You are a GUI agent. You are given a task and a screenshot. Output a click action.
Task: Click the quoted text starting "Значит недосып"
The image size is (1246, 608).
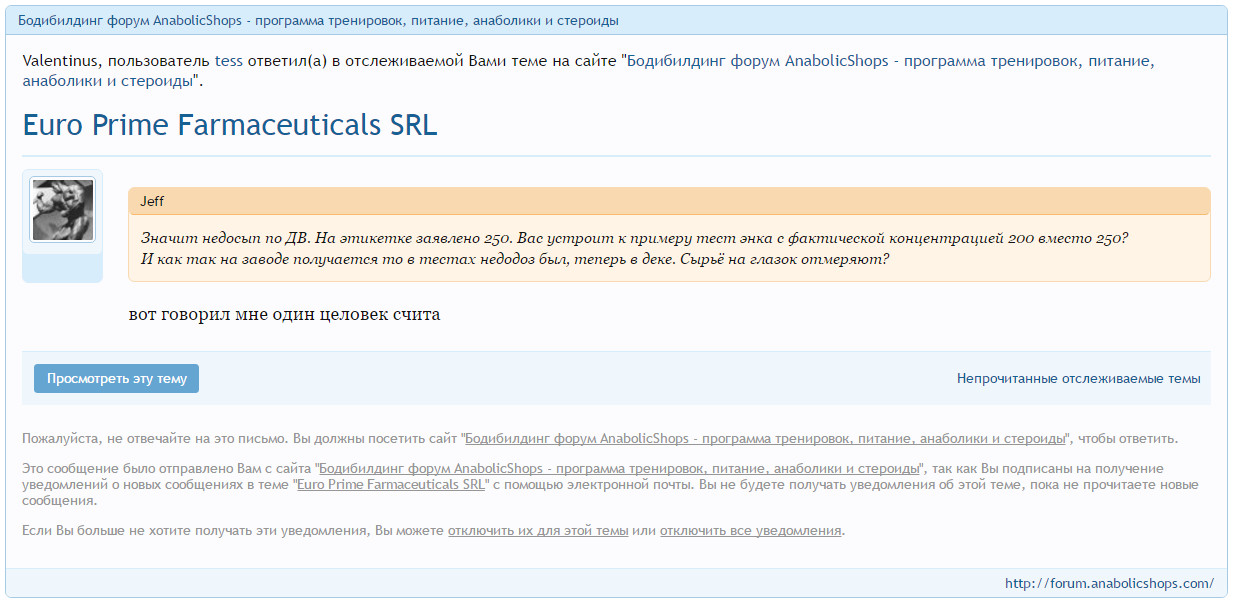[x=633, y=238]
